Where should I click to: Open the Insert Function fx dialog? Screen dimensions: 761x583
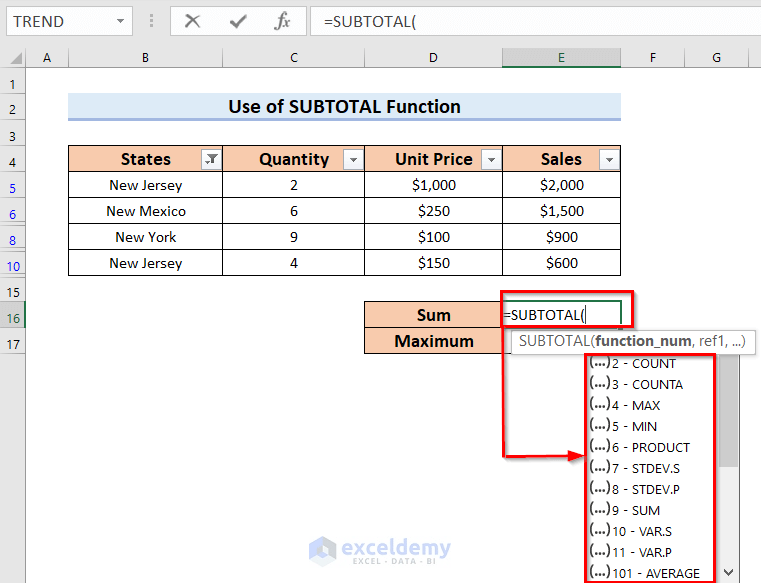point(282,21)
